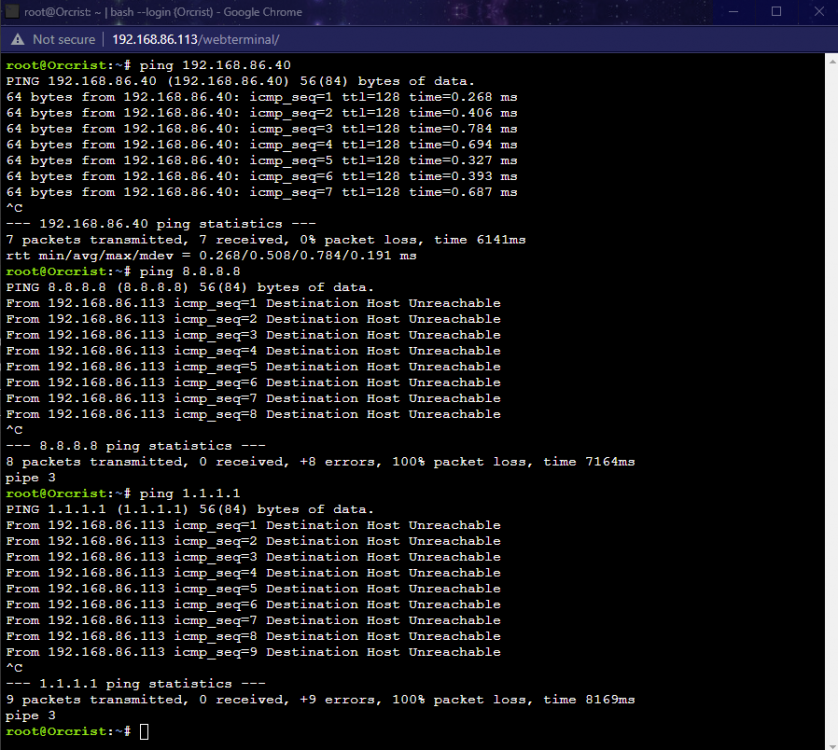Click the 'ping 1.1.1.1' command text
The width and height of the screenshot is (838, 750).
190,493
